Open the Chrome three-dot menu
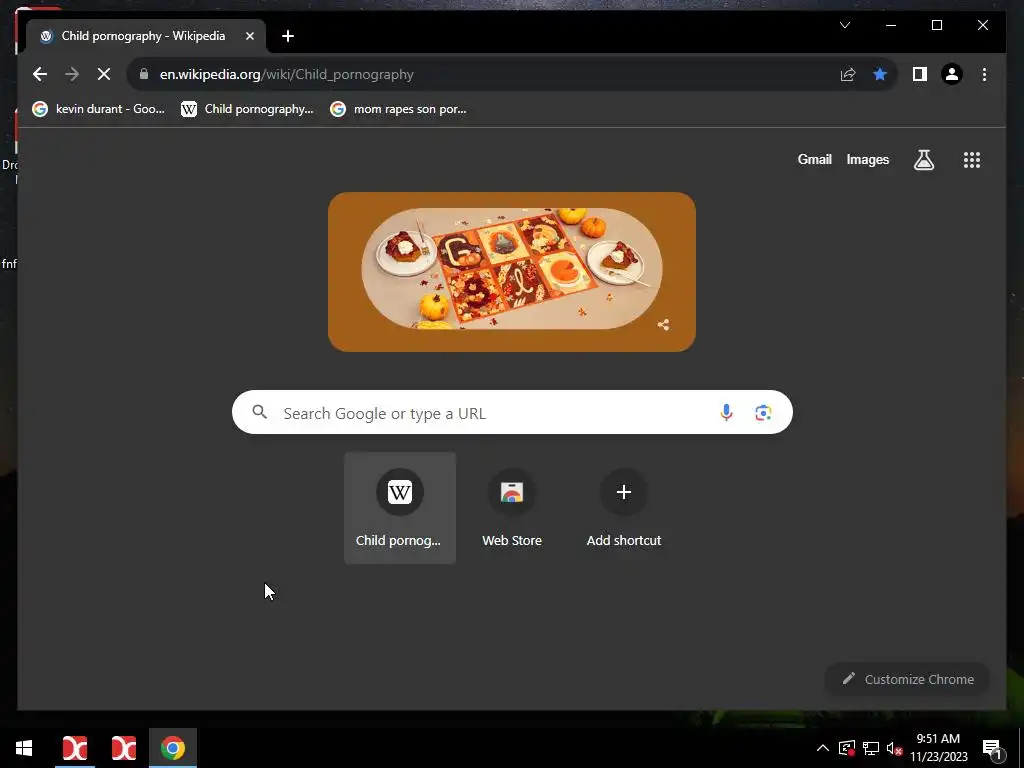Viewport: 1024px width, 768px height. (x=984, y=74)
